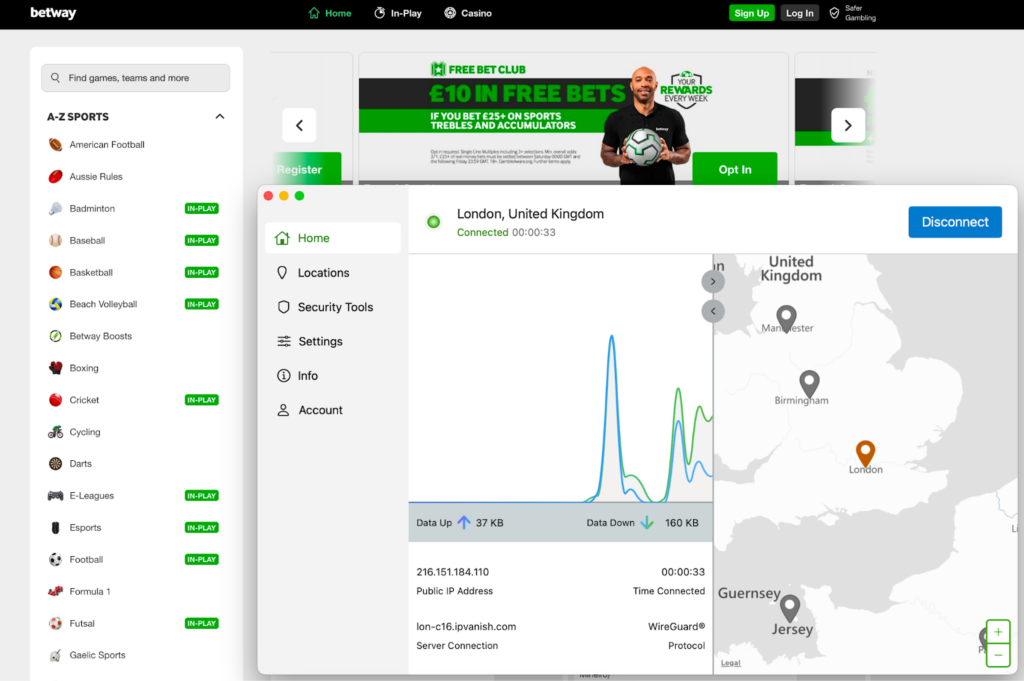This screenshot has height=681, width=1024.
Task: Focus the Find games search field
Action: coord(135,78)
